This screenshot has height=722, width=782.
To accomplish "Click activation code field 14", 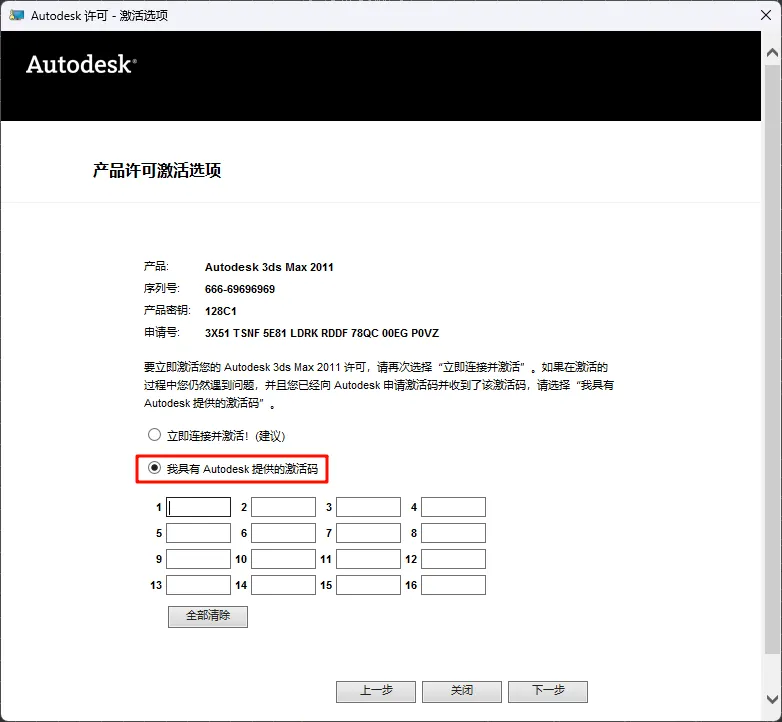I will coord(283,585).
